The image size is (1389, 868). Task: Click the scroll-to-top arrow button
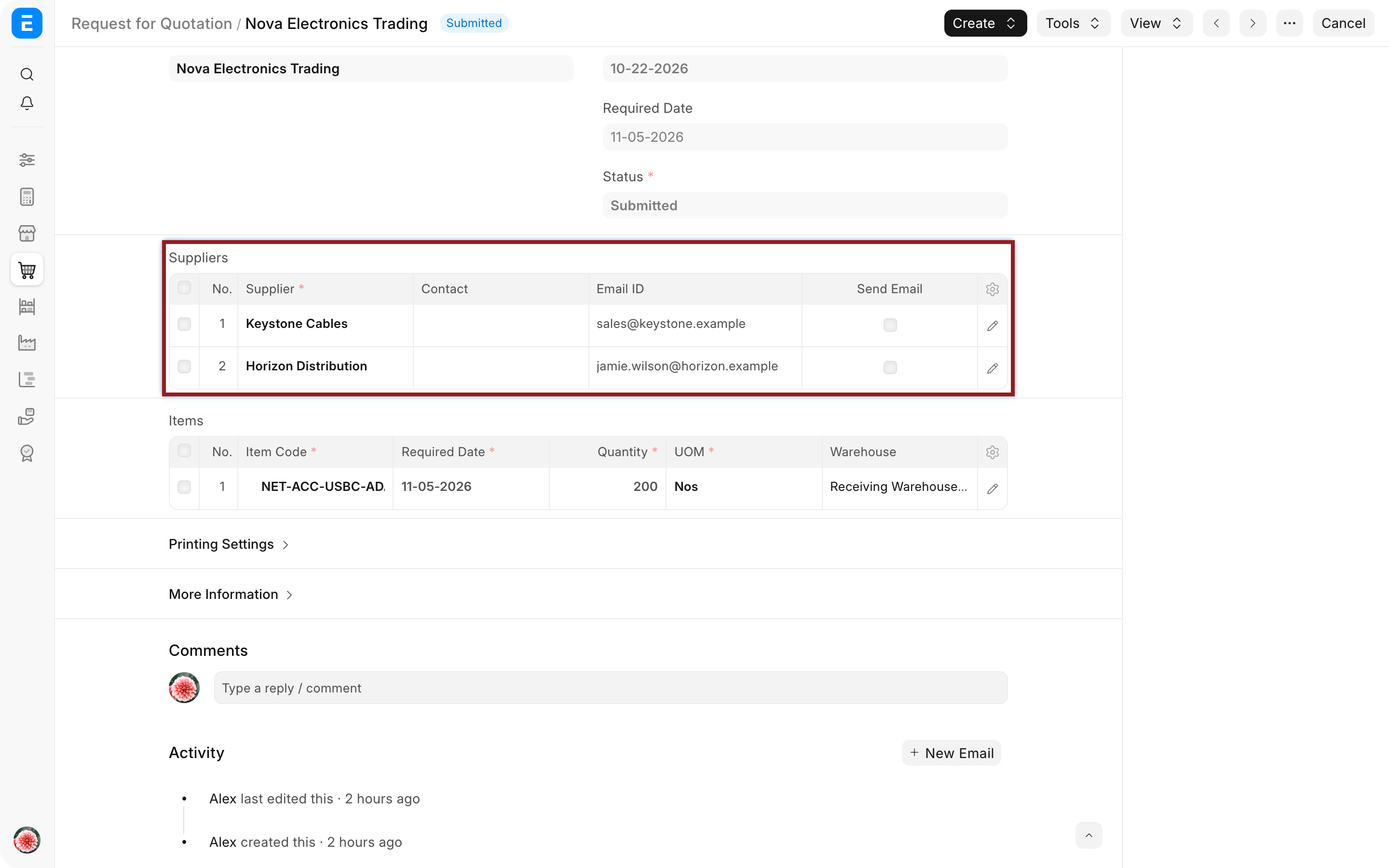pyautogui.click(x=1089, y=835)
